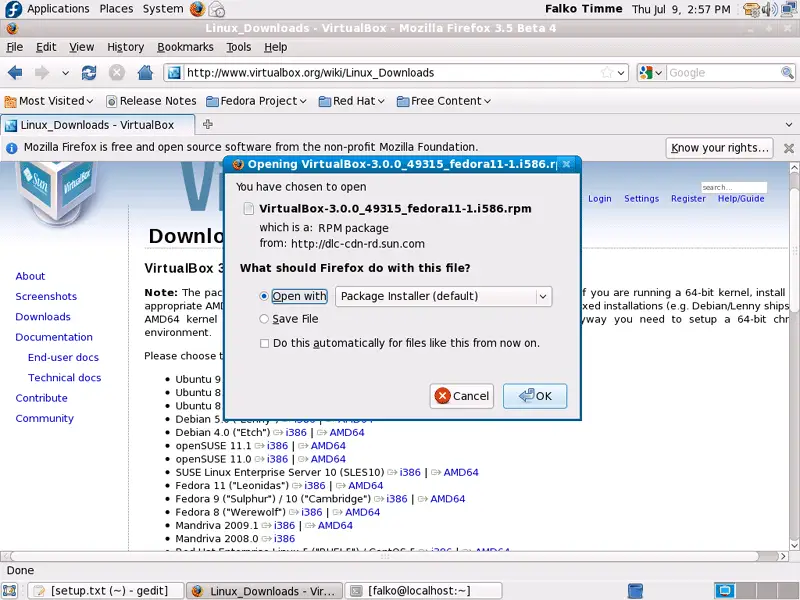The height and width of the screenshot is (600, 800).
Task: Check 'Do this automatically for files like this'
Action: tap(264, 343)
